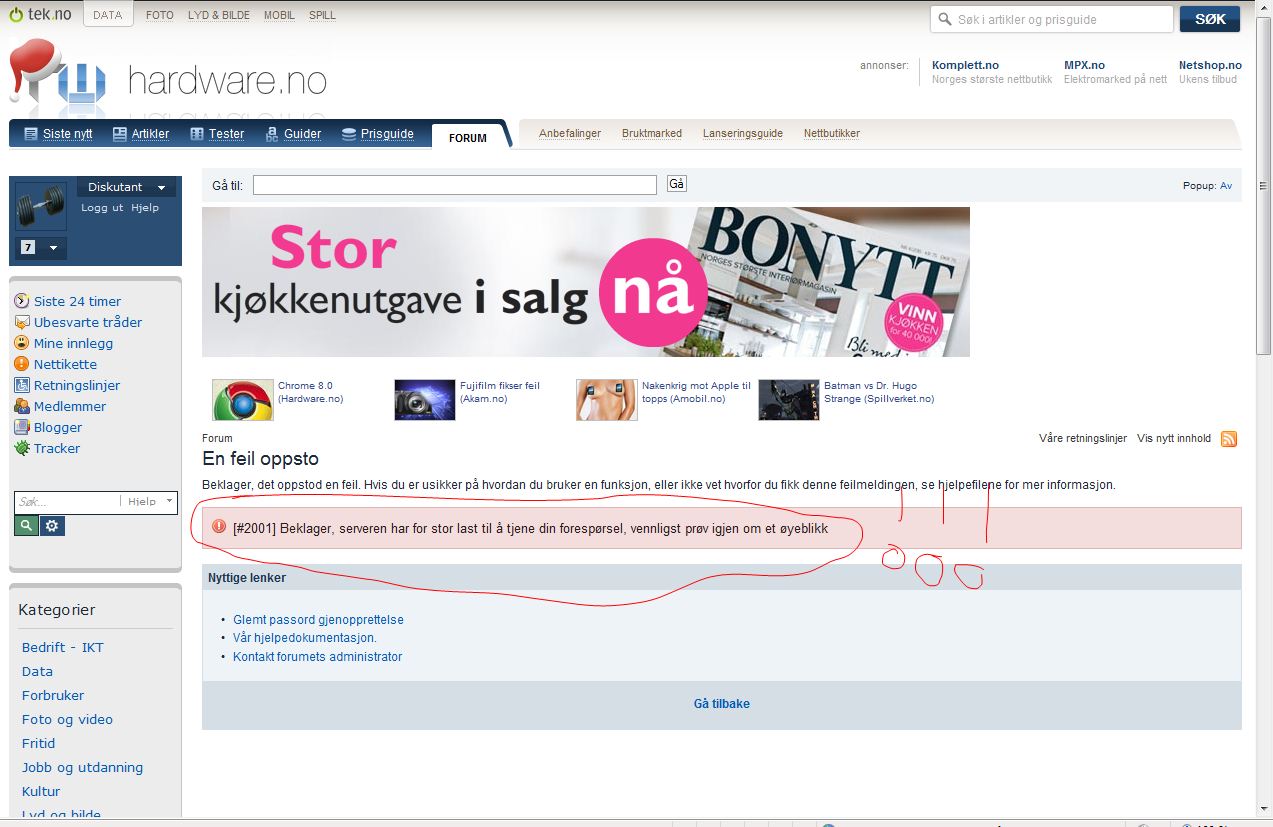Focus the sidebar forum search field
The image size is (1273, 827).
coord(68,501)
